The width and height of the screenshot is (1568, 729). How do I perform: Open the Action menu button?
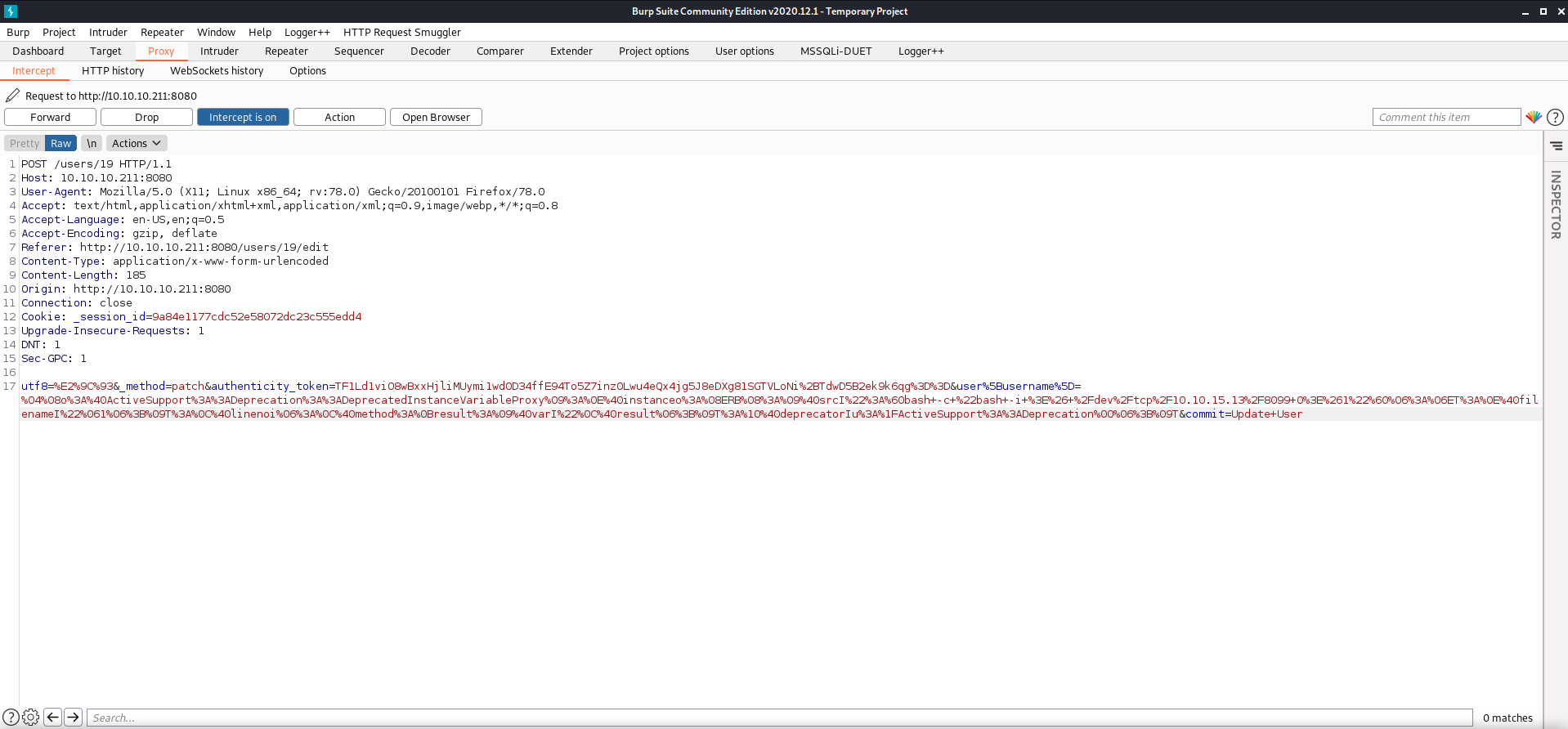(x=339, y=117)
